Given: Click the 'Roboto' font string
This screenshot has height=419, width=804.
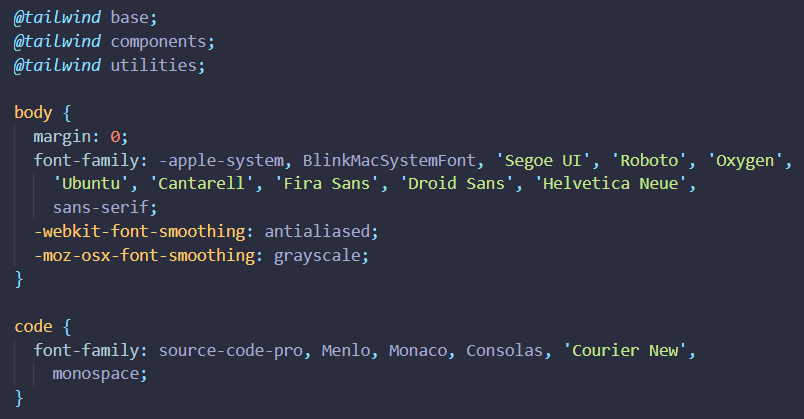Looking at the screenshot, I should (649, 161).
